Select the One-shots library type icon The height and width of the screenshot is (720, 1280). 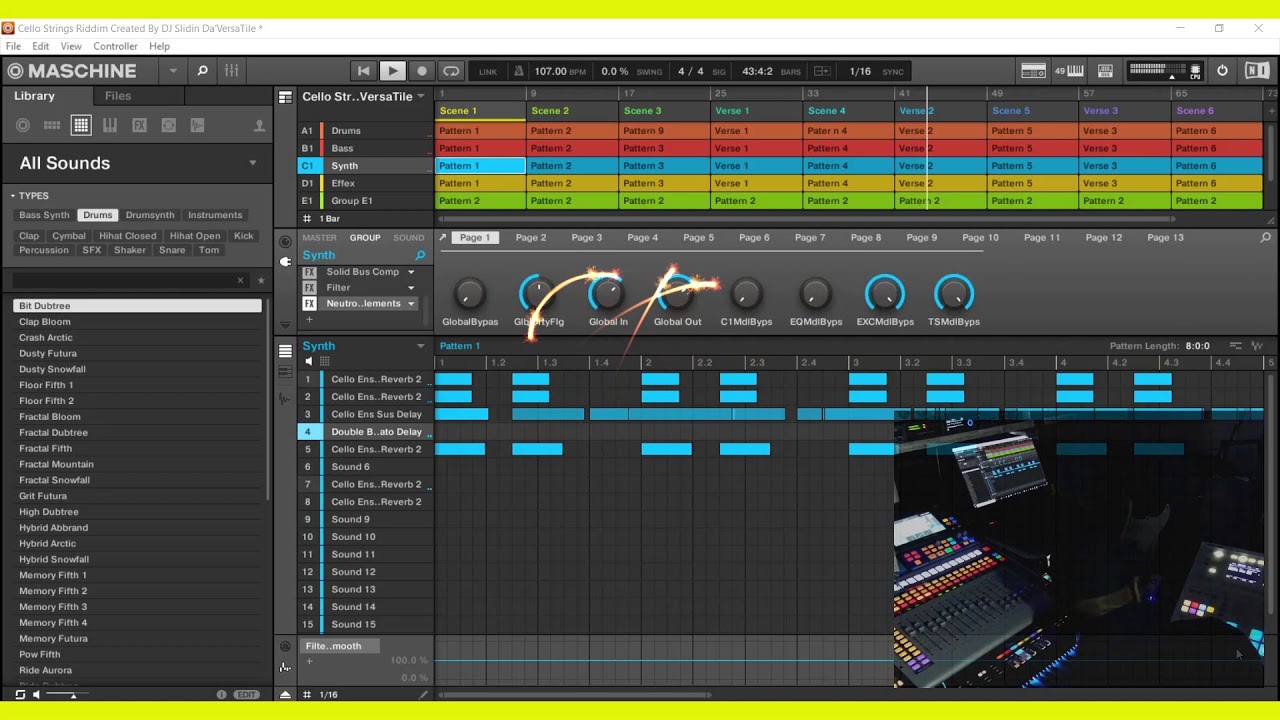coord(197,125)
